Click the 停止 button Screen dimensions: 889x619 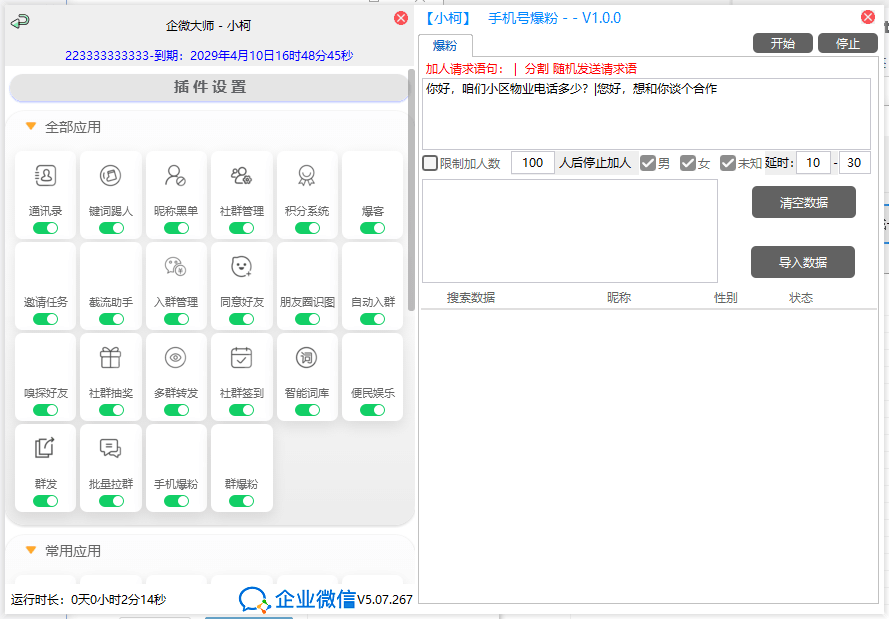(848, 43)
